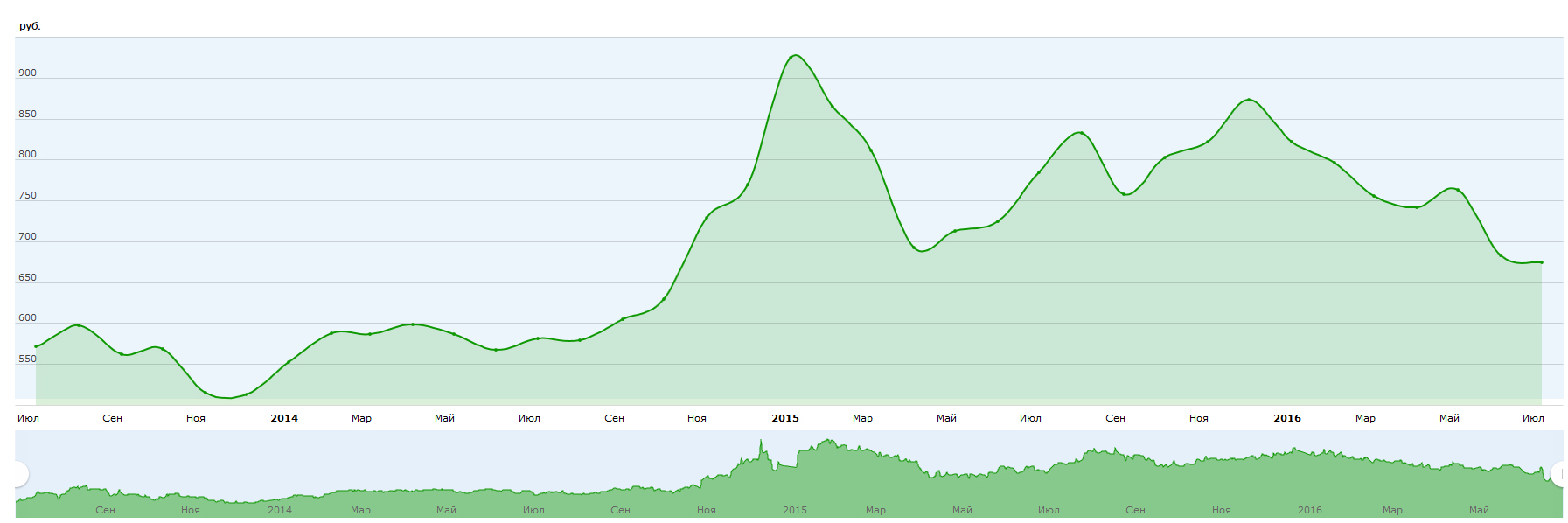This screenshot has height=523, width=1568.
Task: Click the 550 value on the vertical axis
Action: [28, 359]
